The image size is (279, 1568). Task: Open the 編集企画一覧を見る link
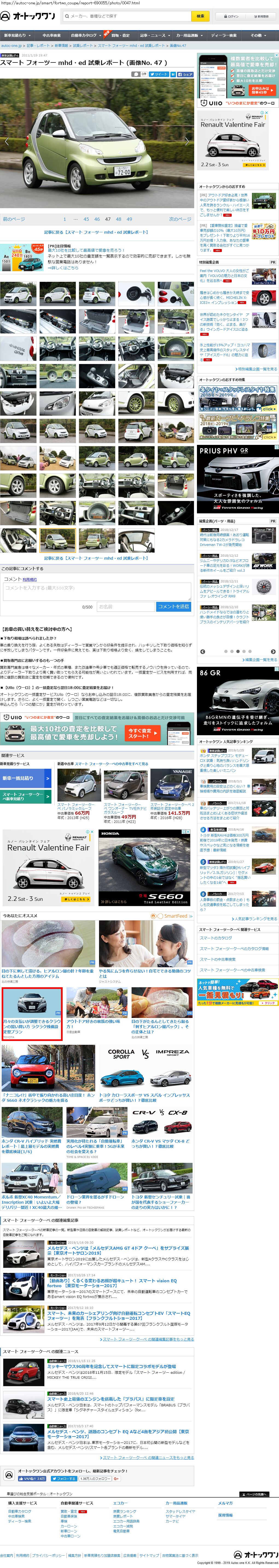(260, 660)
